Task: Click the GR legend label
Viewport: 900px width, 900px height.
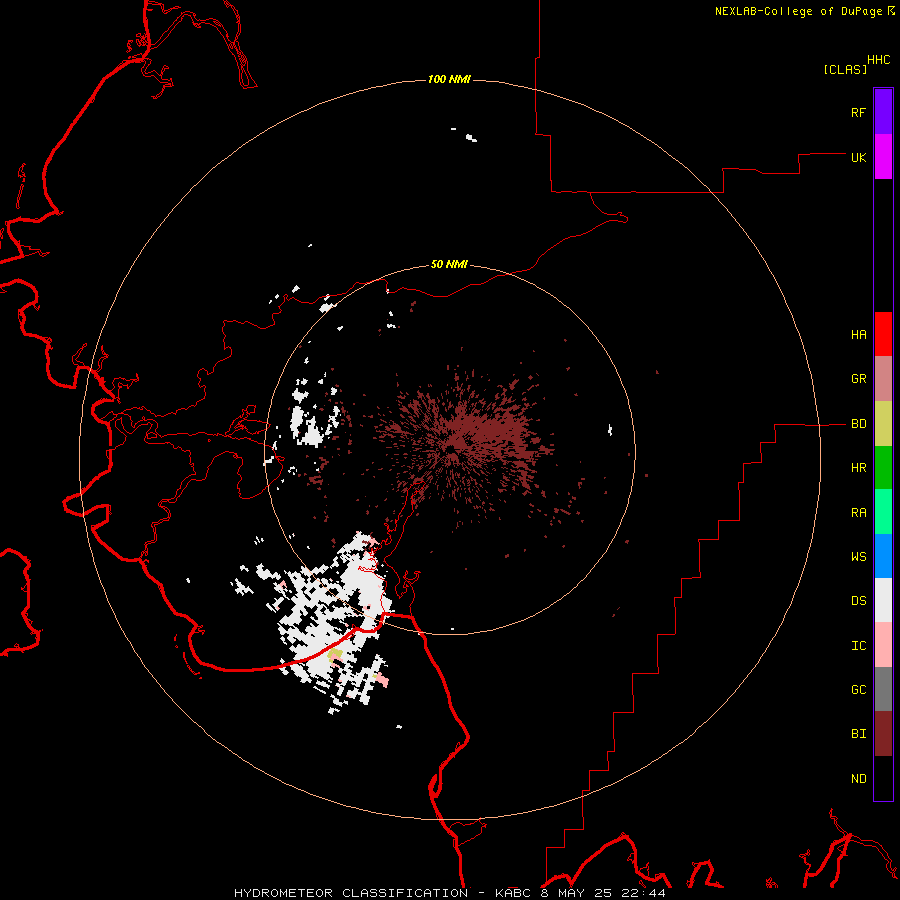Action: point(858,379)
